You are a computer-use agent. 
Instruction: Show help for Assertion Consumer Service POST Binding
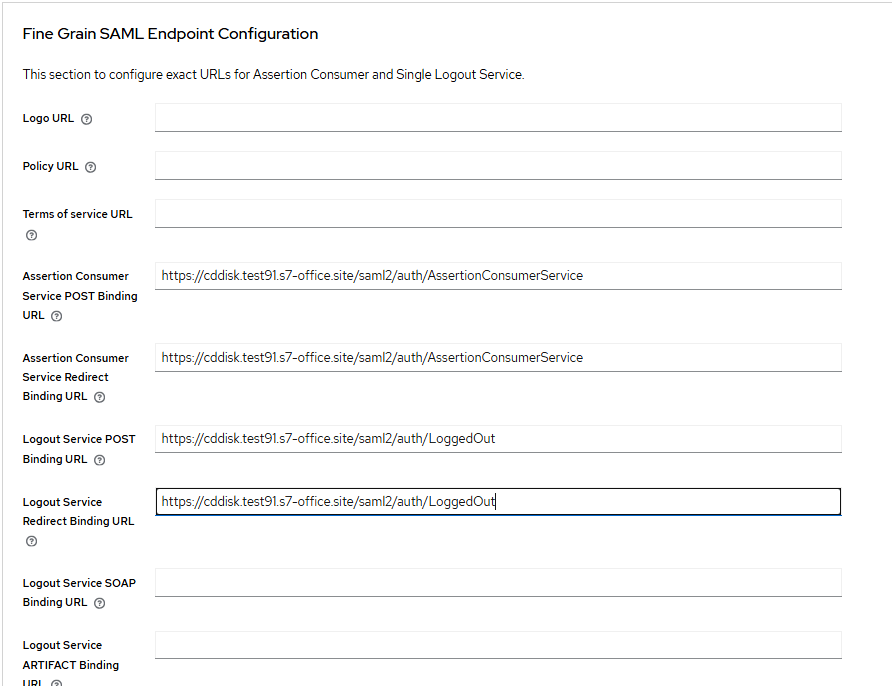click(x=56, y=316)
